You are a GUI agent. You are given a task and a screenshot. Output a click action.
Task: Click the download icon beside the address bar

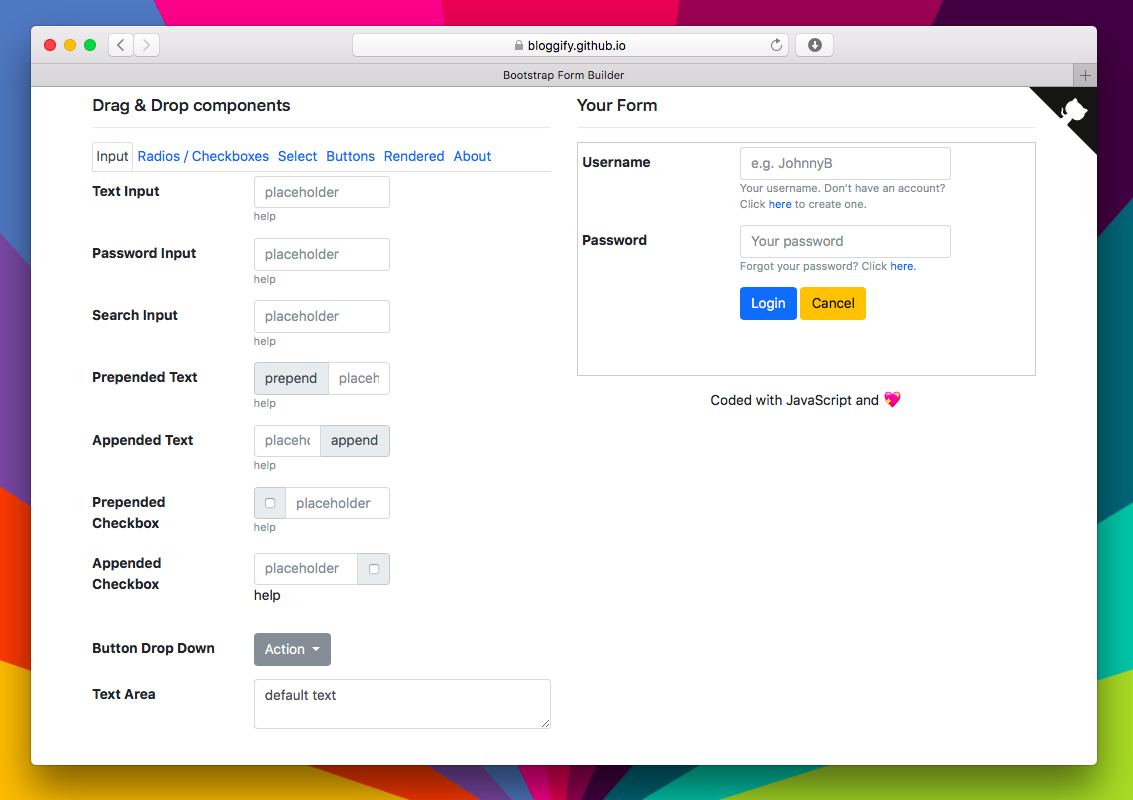(813, 44)
